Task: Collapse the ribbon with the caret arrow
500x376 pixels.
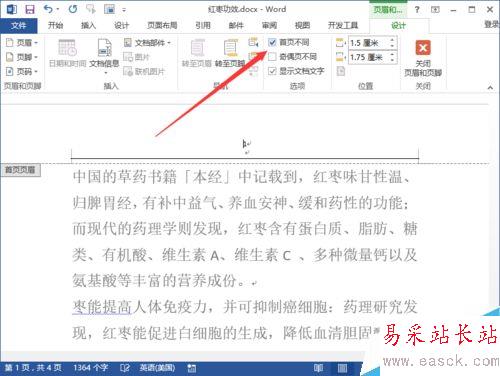Action: (x=490, y=87)
